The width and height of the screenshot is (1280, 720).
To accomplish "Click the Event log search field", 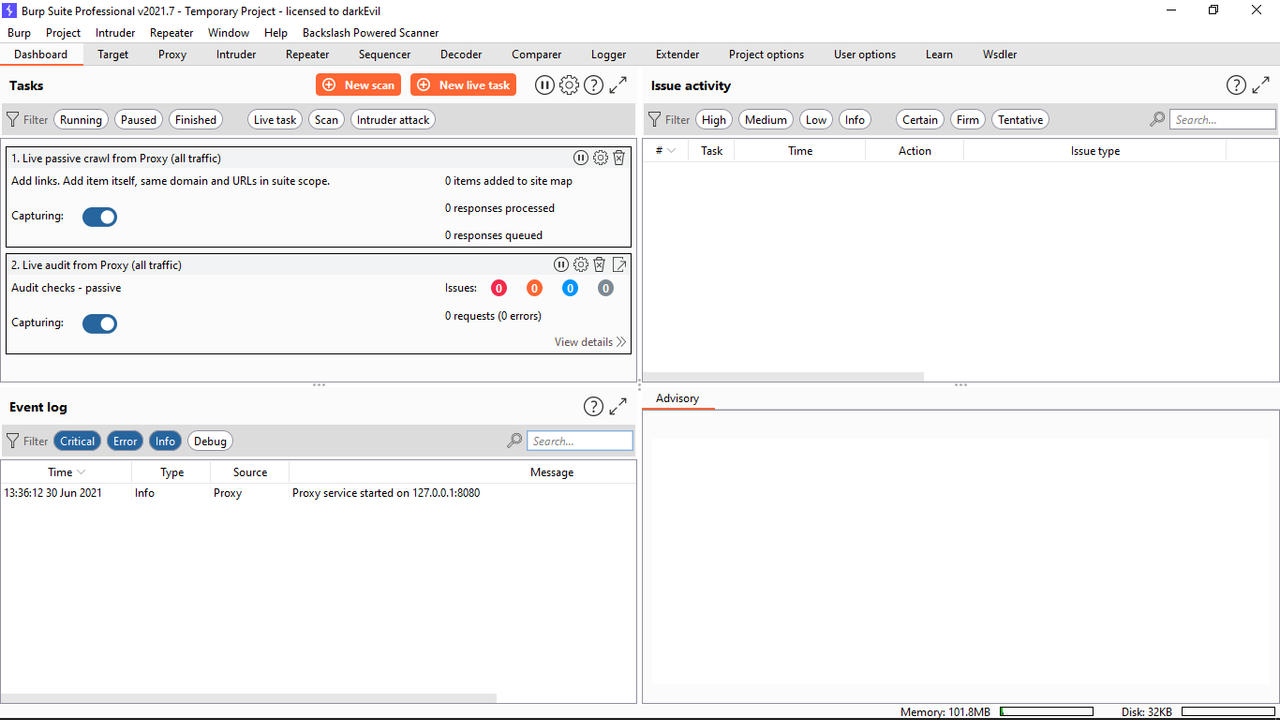I will click(580, 440).
